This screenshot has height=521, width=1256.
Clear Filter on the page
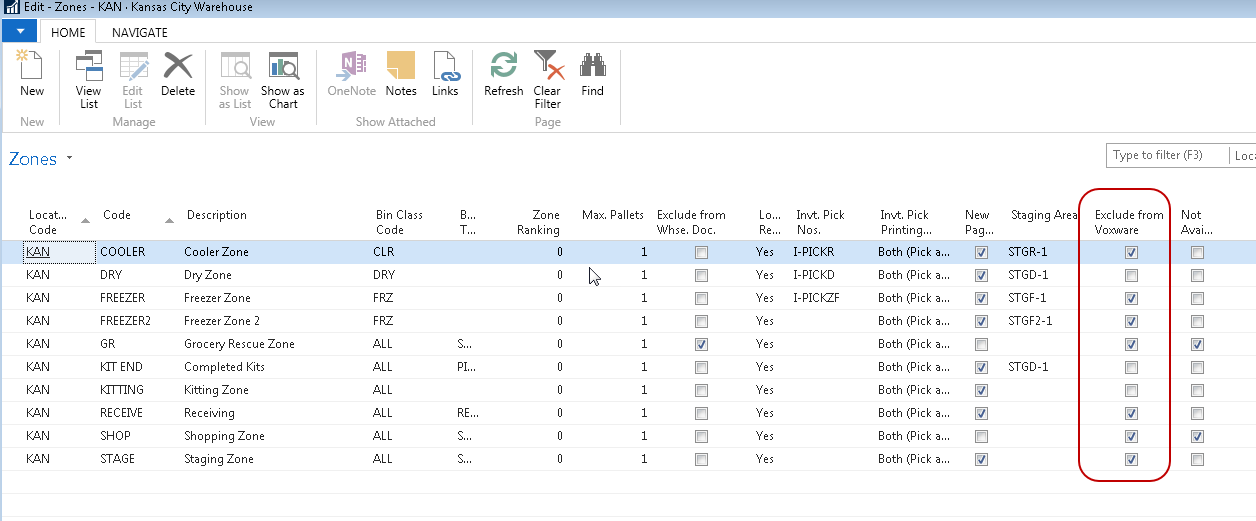tap(547, 79)
